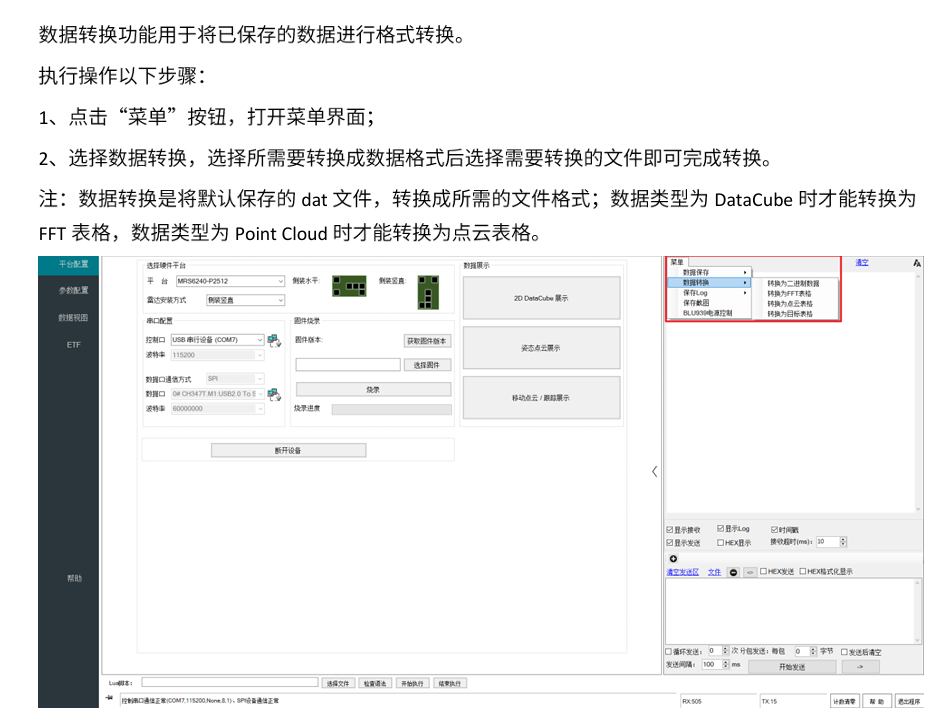Click the 文件 link
The image size is (948, 717).
tap(715, 572)
